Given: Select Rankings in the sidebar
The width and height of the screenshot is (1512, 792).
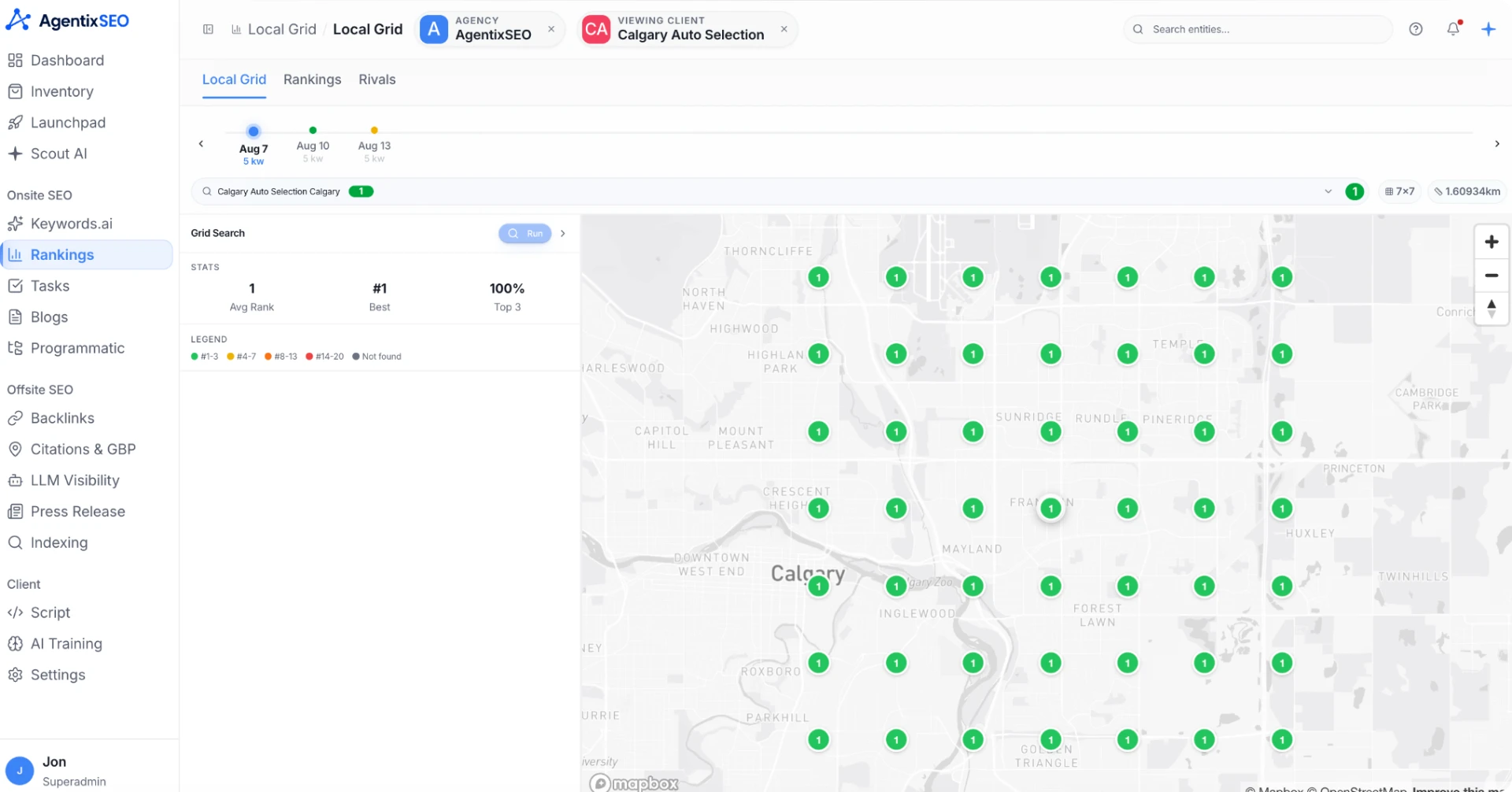Looking at the screenshot, I should coord(87,255).
